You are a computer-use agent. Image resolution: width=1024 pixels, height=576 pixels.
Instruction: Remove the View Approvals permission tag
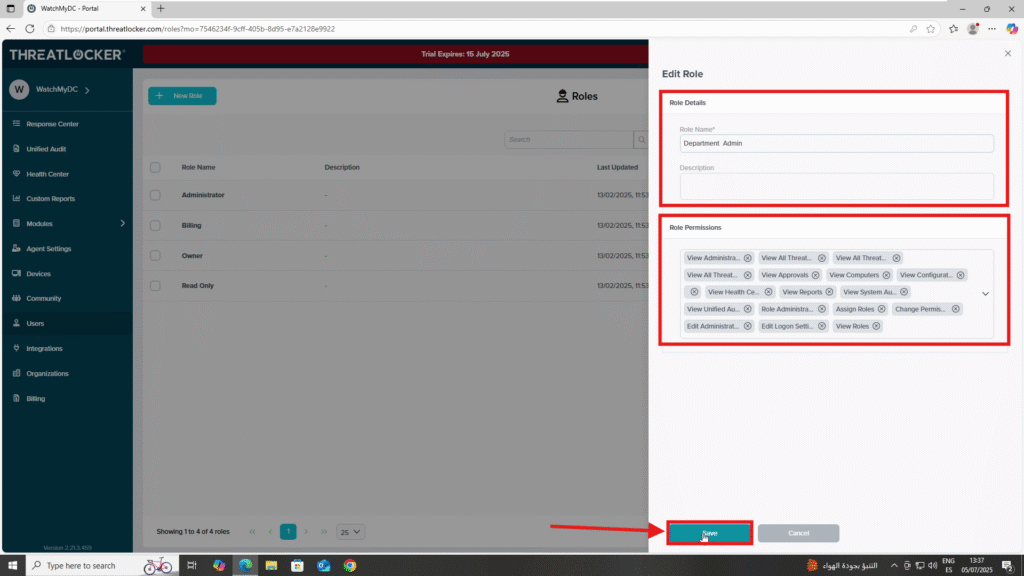click(x=815, y=275)
